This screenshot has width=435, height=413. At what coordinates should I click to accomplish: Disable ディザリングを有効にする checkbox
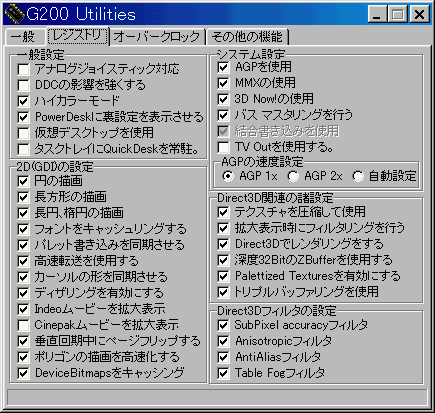point(23,293)
